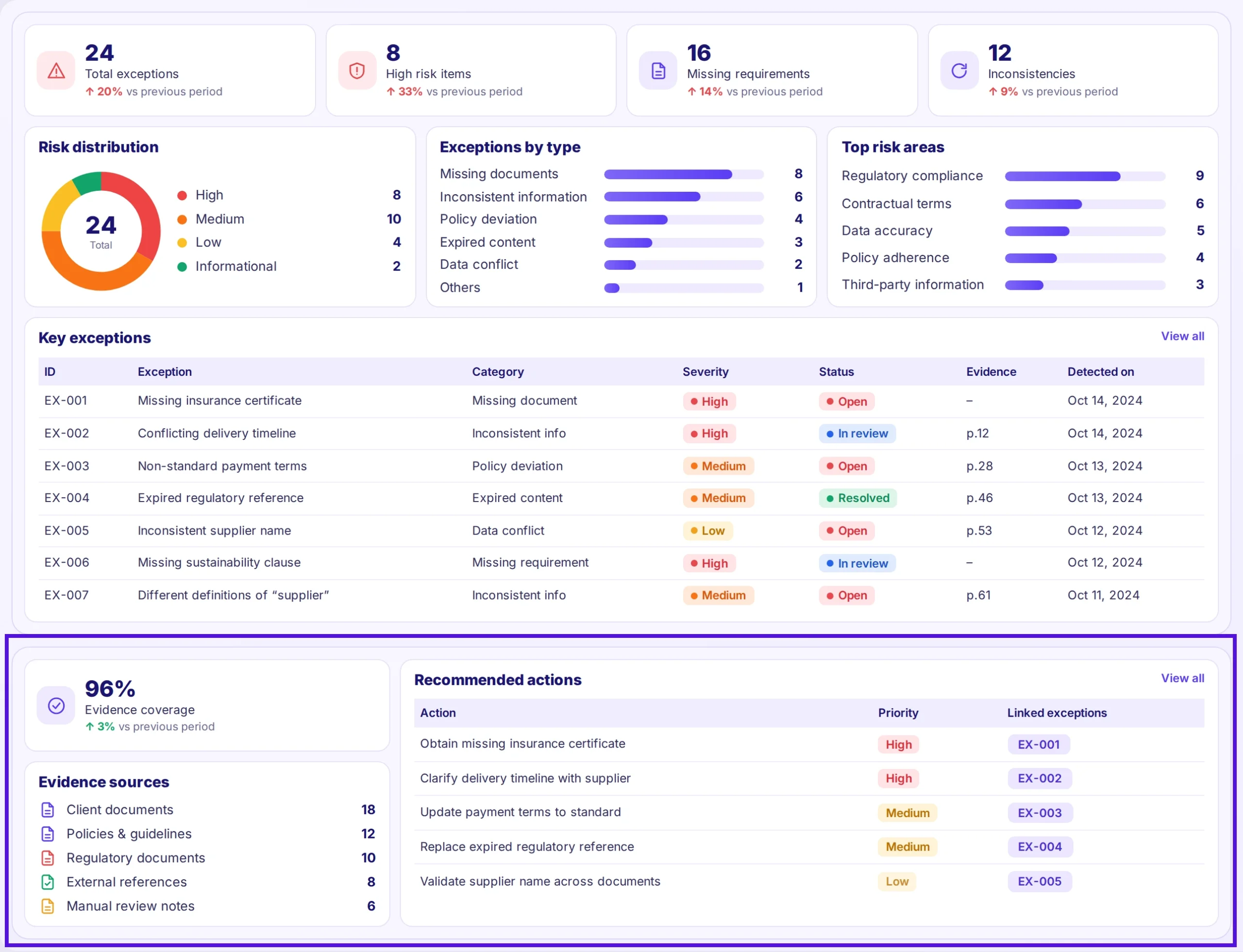Click the 'Third-party information' risk area label

click(912, 285)
